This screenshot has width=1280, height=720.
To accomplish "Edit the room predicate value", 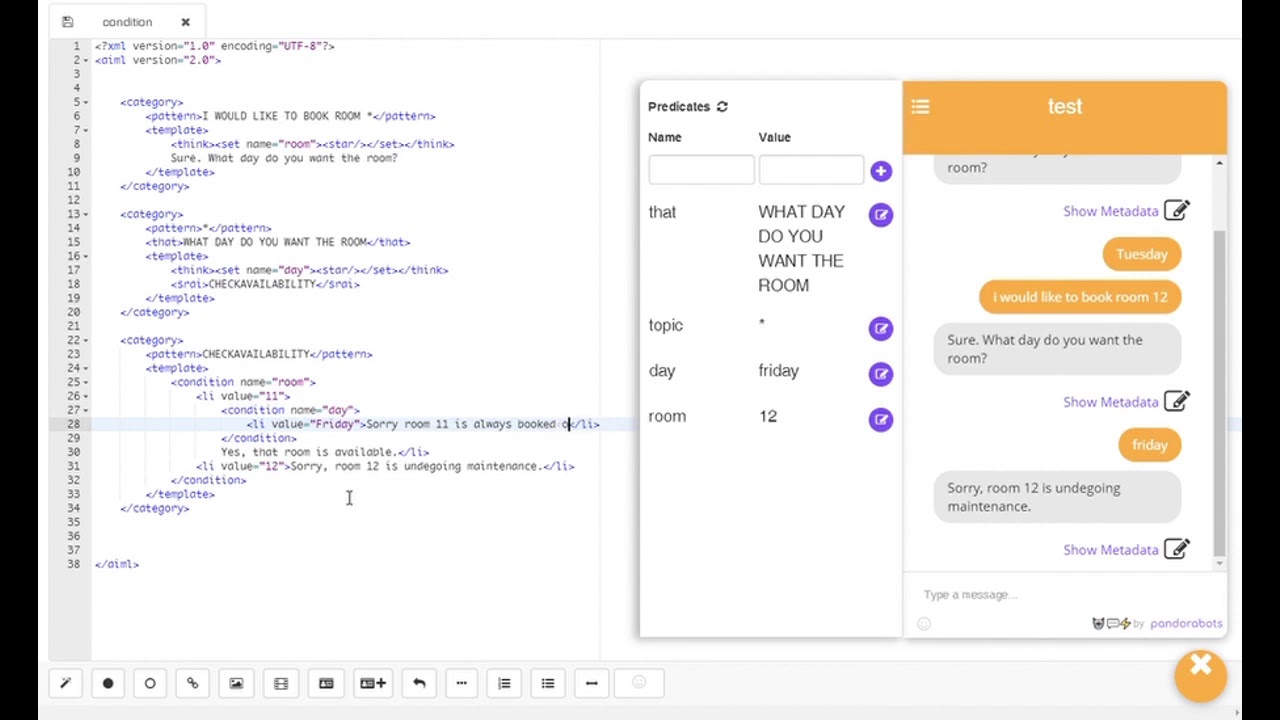I will pyautogui.click(x=880, y=419).
